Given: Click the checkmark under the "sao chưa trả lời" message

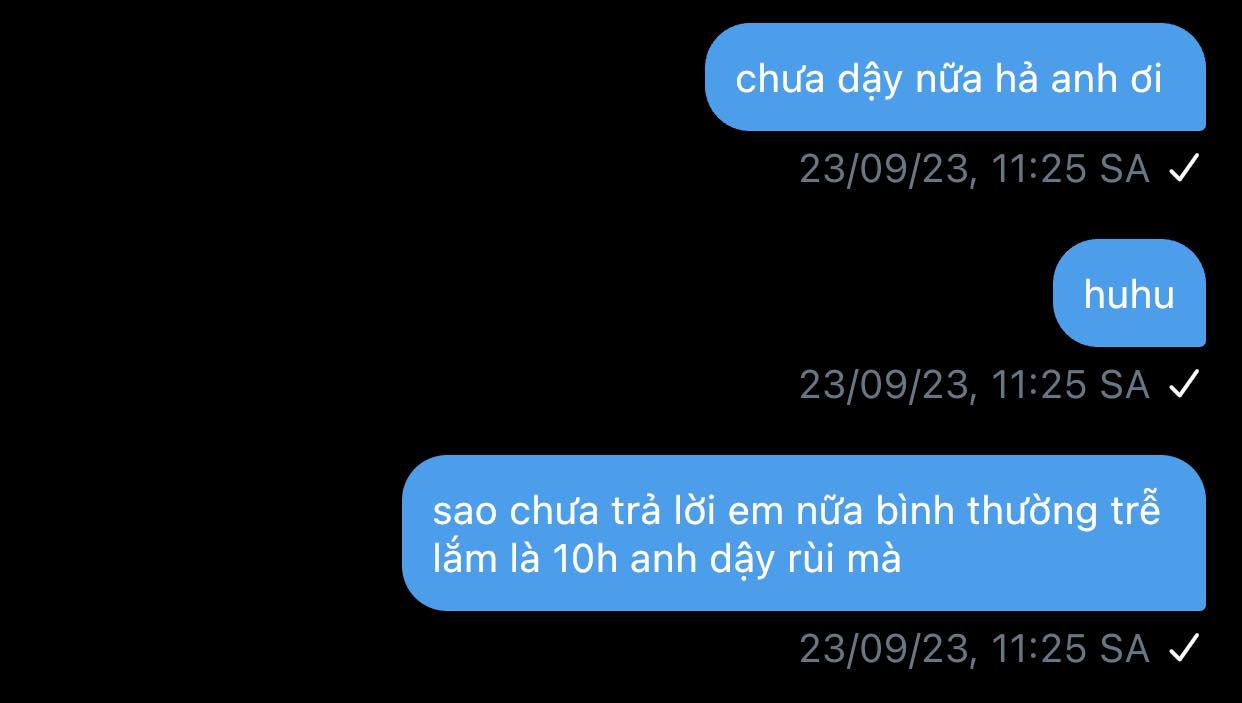Looking at the screenshot, I should coord(1183,649).
